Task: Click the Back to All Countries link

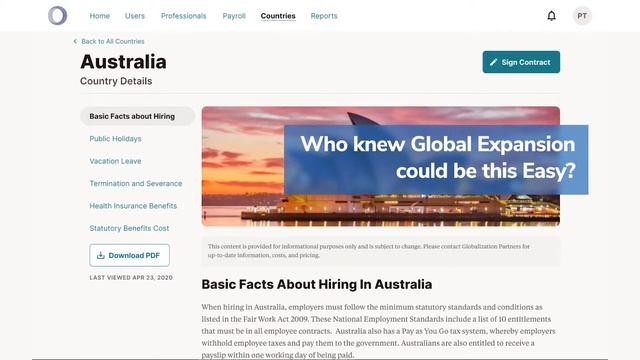Action: [x=113, y=41]
